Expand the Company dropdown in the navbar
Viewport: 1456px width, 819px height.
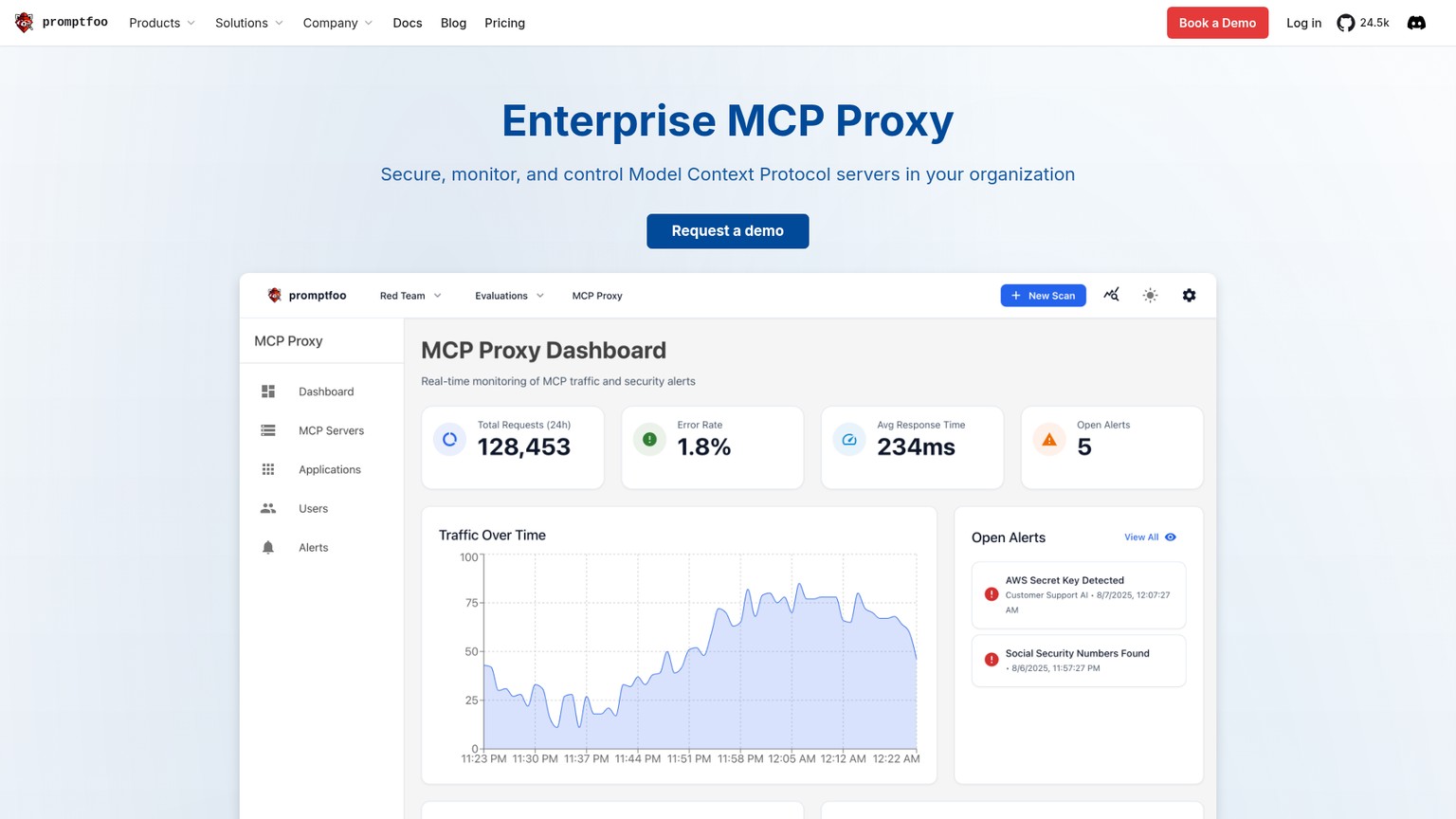tap(338, 23)
